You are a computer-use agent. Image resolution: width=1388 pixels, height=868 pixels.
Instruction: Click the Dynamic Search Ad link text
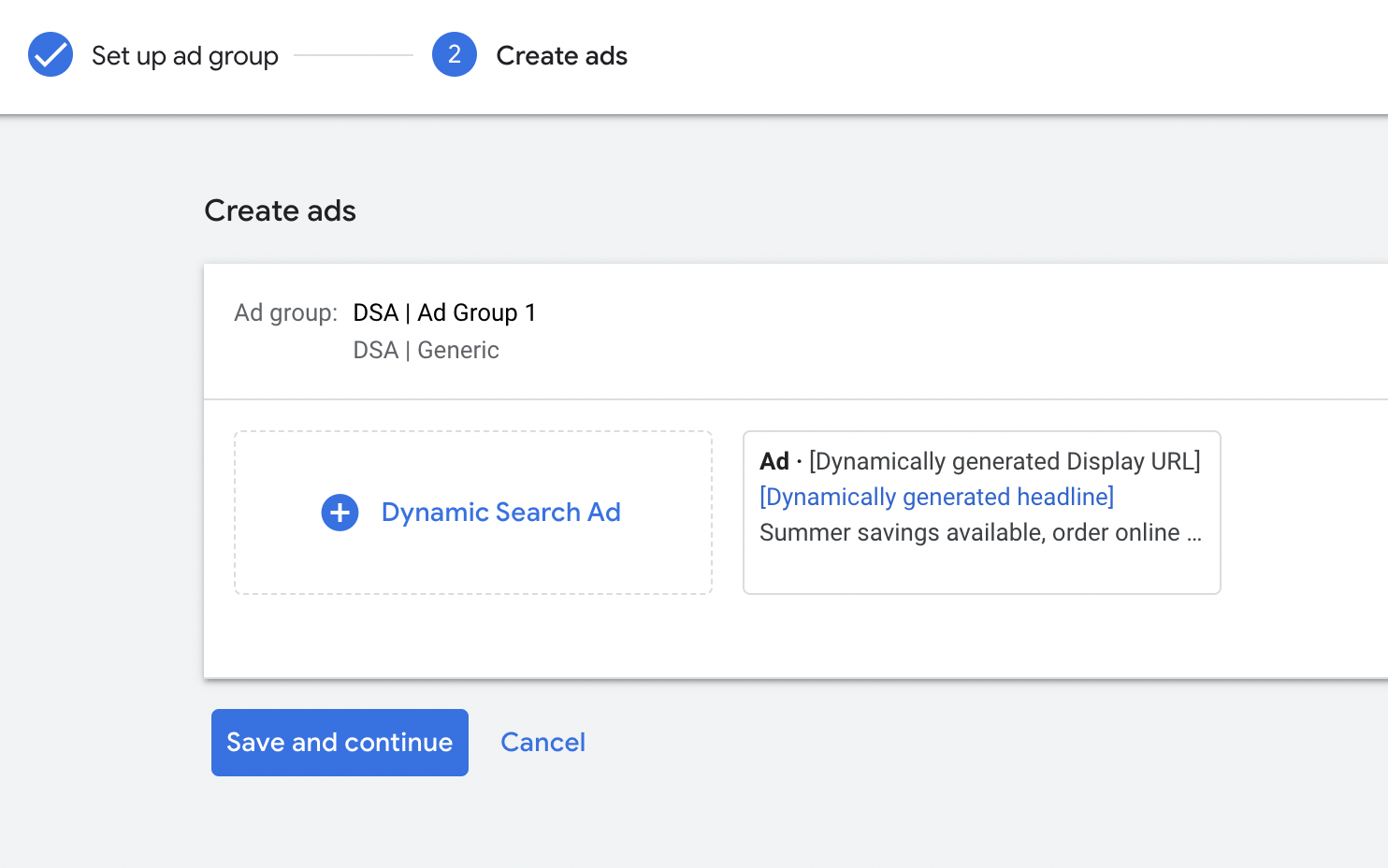pos(500,513)
